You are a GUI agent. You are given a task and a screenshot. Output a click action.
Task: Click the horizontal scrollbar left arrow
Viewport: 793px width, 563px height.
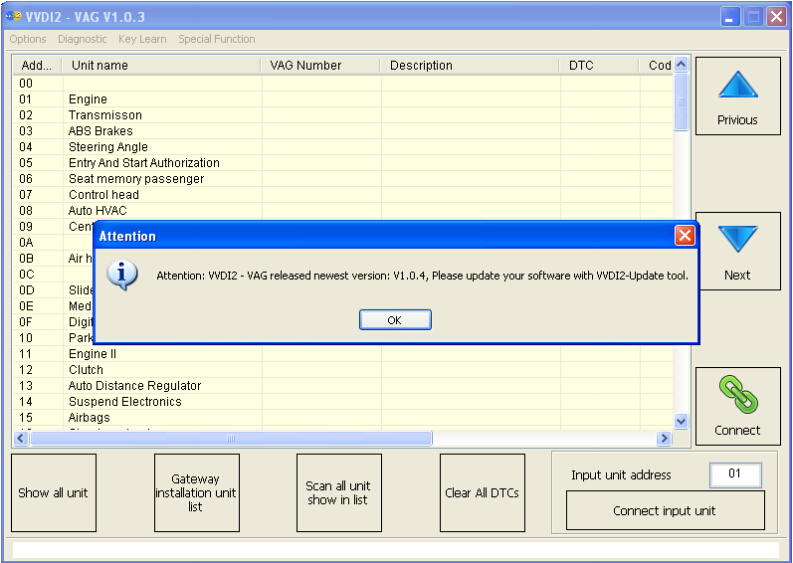coord(20,438)
